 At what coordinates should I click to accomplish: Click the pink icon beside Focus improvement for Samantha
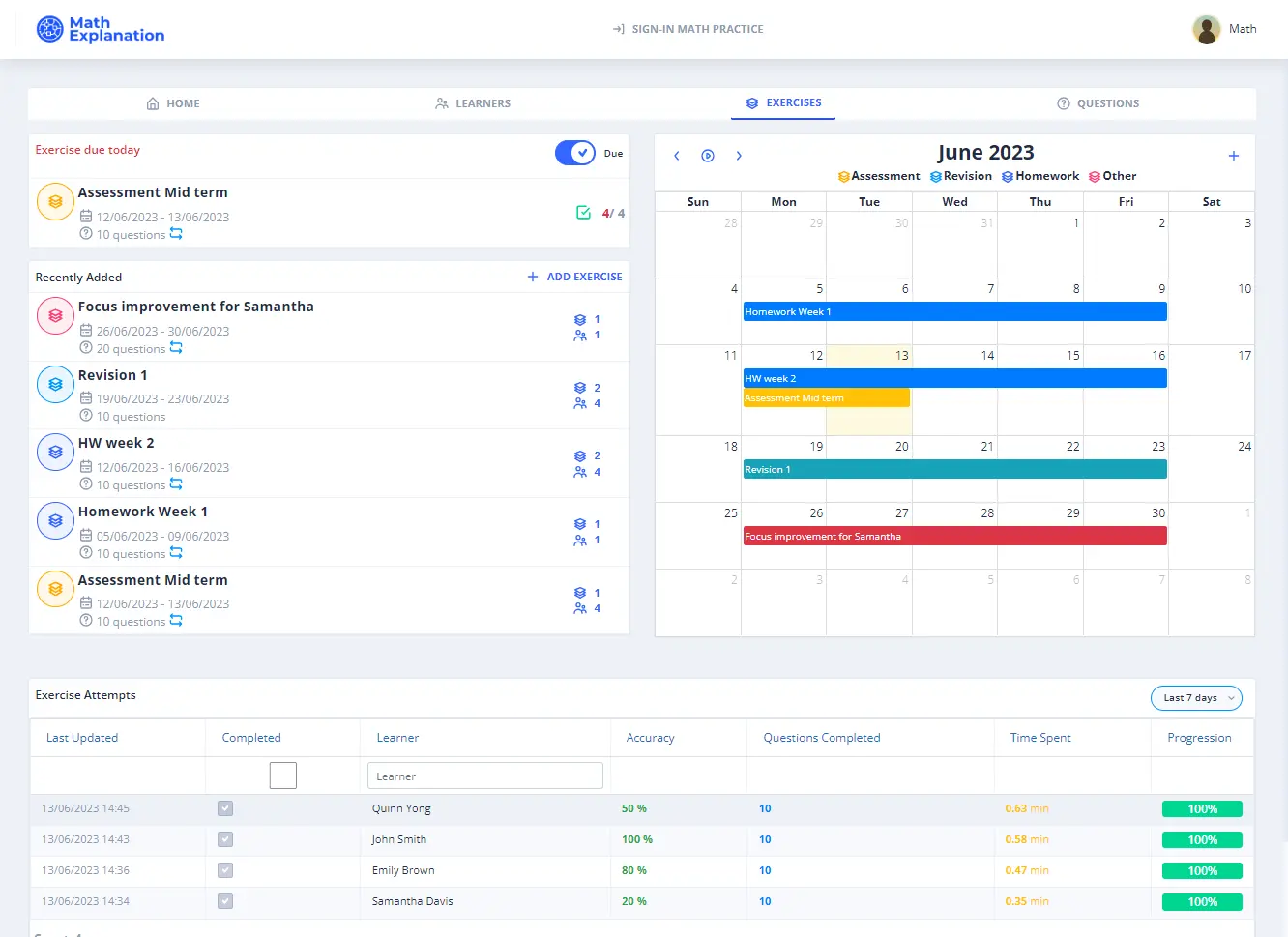click(55, 315)
